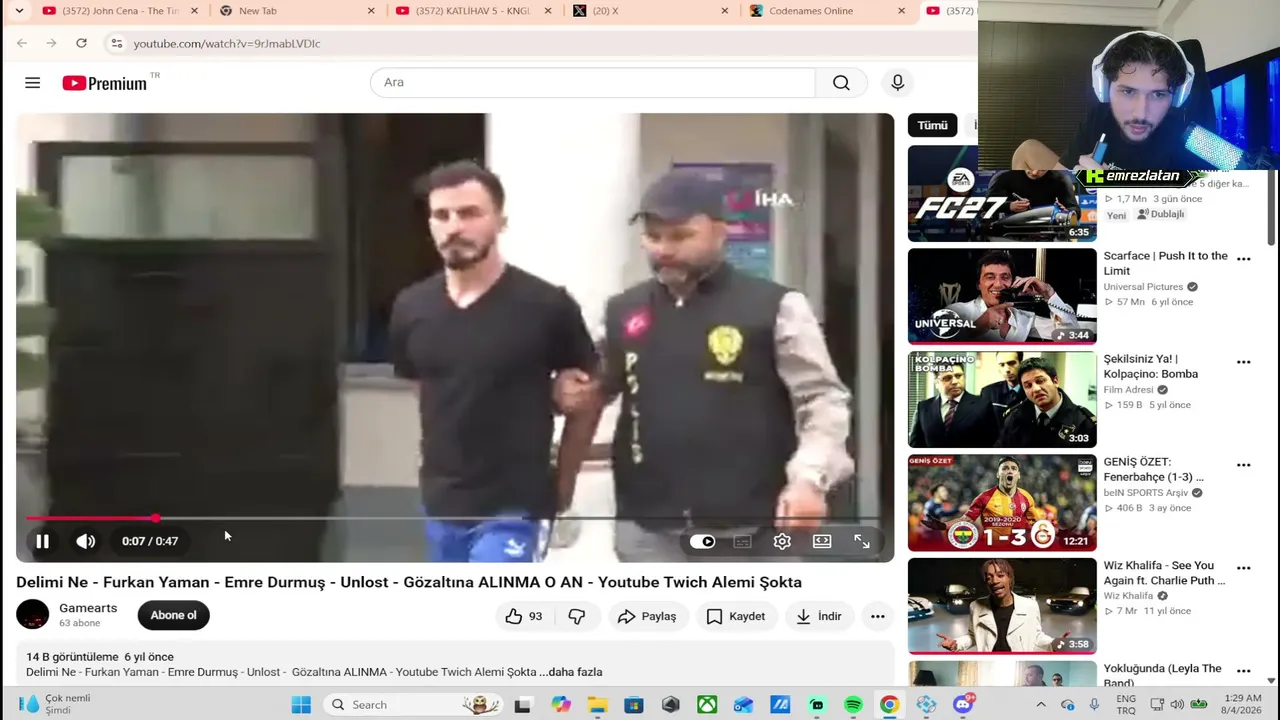The height and width of the screenshot is (720, 1280).
Task: Open Chrome tab search dropdown arrow
Action: pyautogui.click(x=18, y=11)
